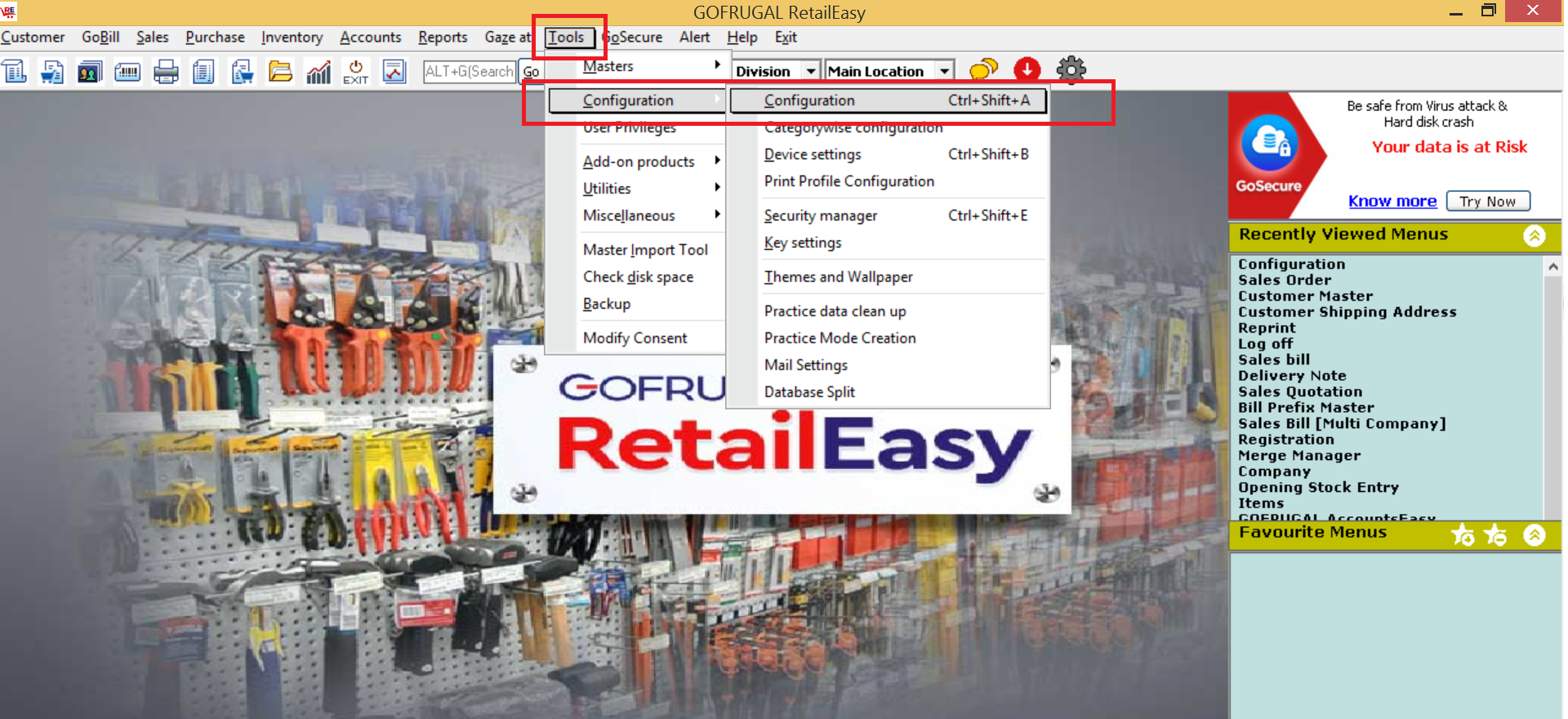Image resolution: width=1568 pixels, height=719 pixels.
Task: Choose Practice data clean up
Action: click(889, 311)
